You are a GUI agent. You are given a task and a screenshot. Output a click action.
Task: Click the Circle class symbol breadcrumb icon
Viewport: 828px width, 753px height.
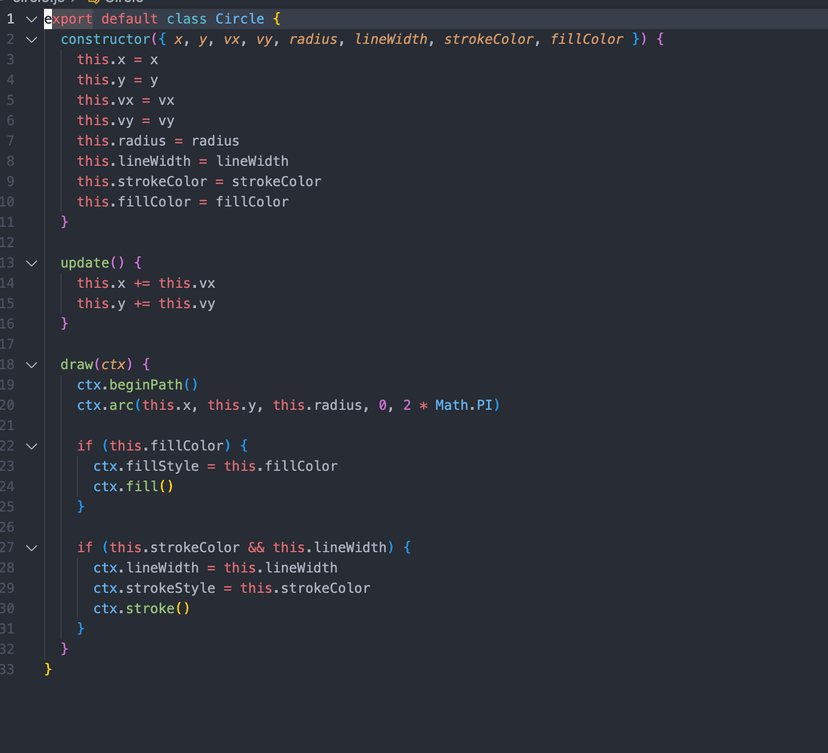tap(94, 2)
